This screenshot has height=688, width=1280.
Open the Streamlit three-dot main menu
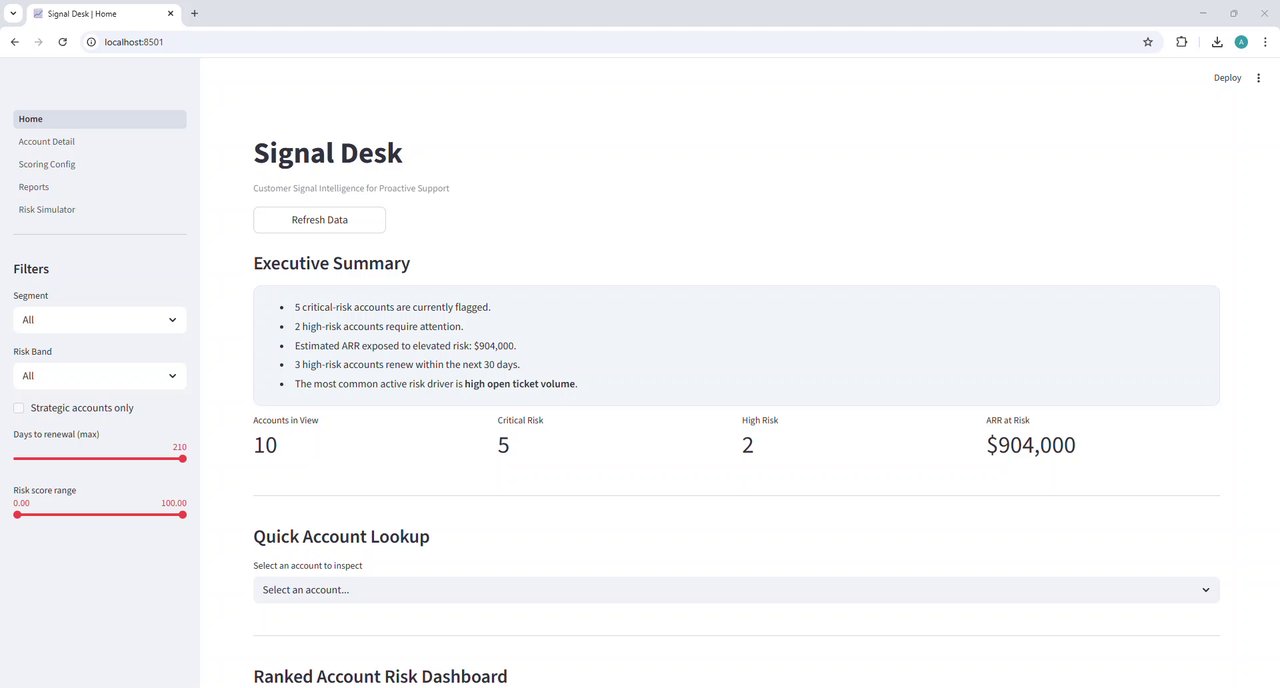click(1258, 78)
